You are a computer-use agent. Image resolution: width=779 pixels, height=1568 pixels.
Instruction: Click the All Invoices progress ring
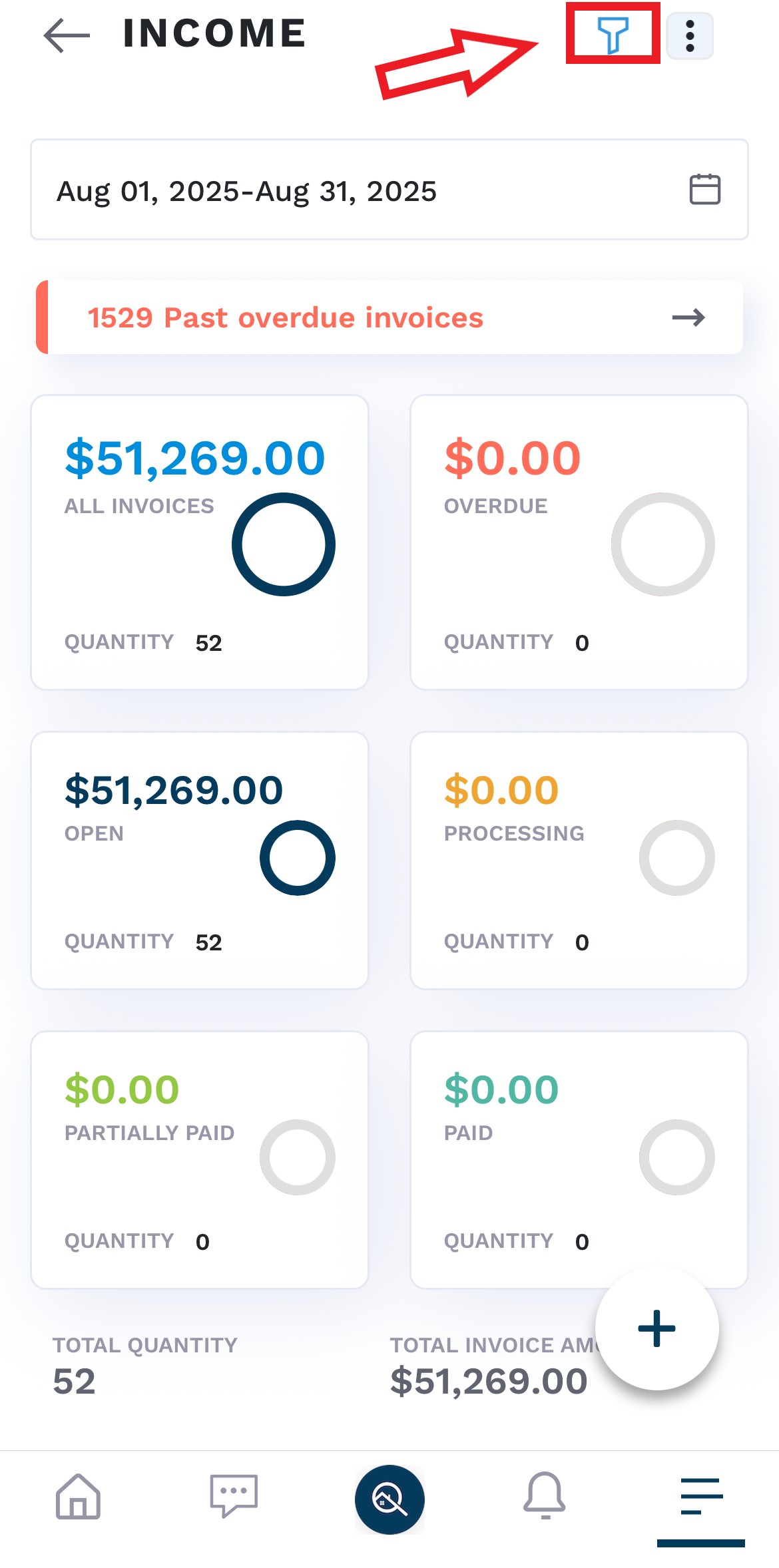point(284,544)
